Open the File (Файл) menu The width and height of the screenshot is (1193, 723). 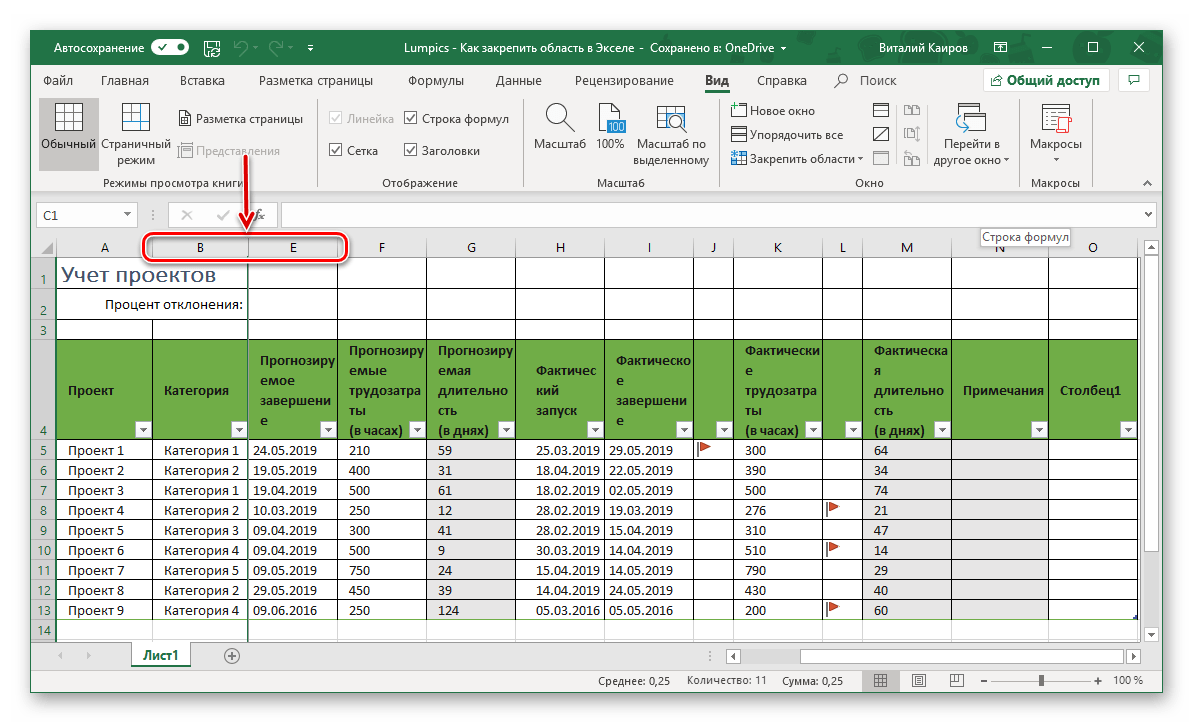tap(58, 81)
